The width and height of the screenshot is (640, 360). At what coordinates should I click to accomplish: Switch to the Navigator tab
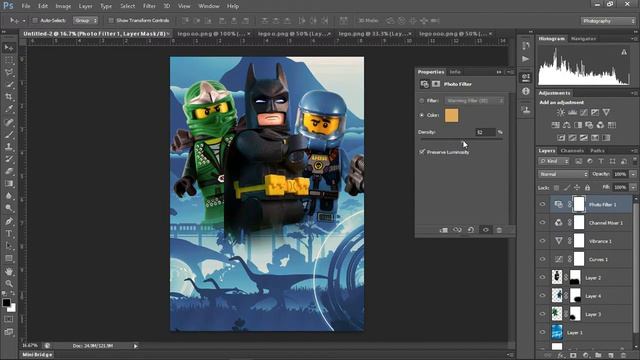point(583,39)
